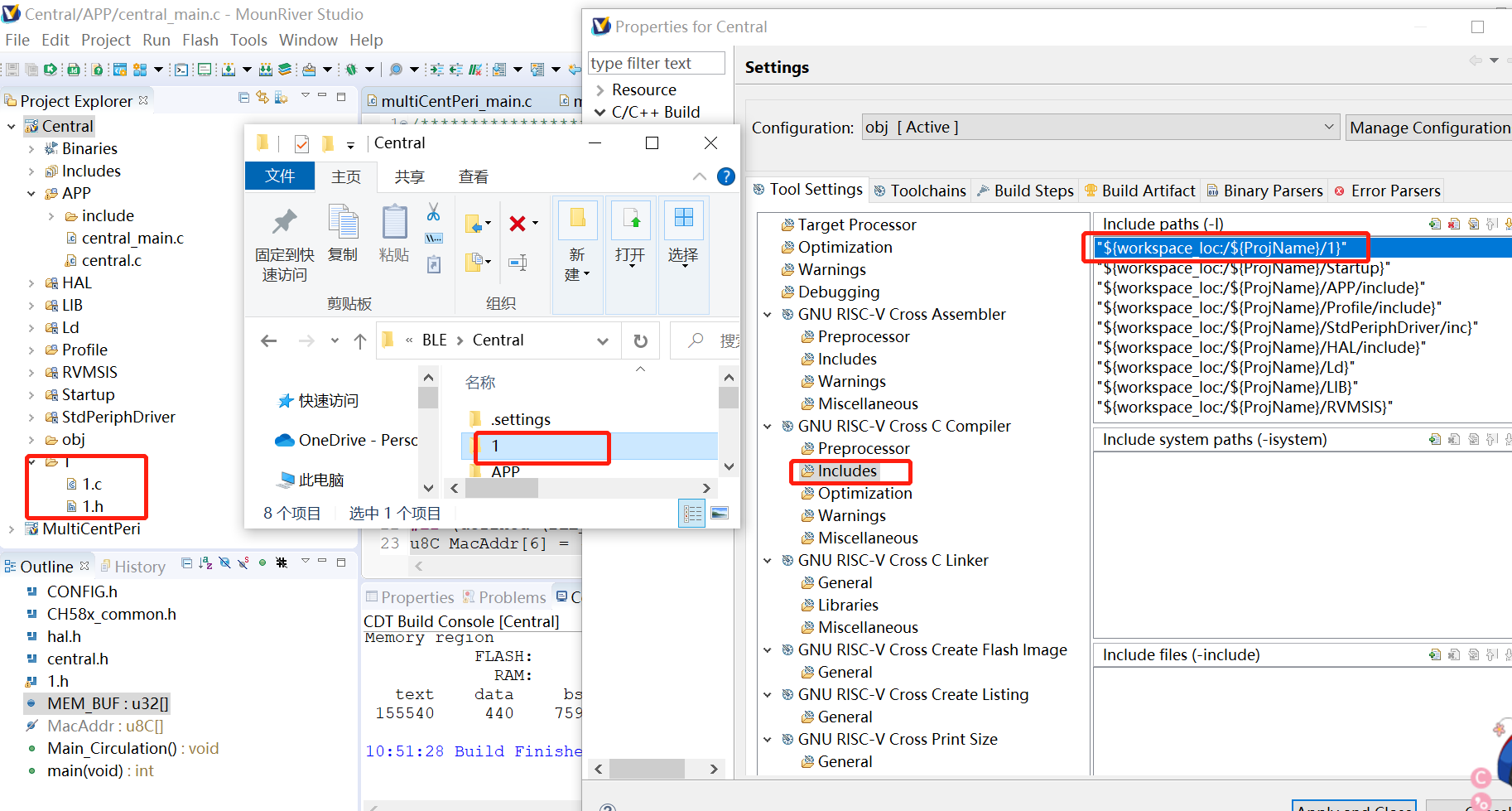Click the stacked layers icon in toolbar
The width and height of the screenshot is (1512, 811).
pos(286,70)
